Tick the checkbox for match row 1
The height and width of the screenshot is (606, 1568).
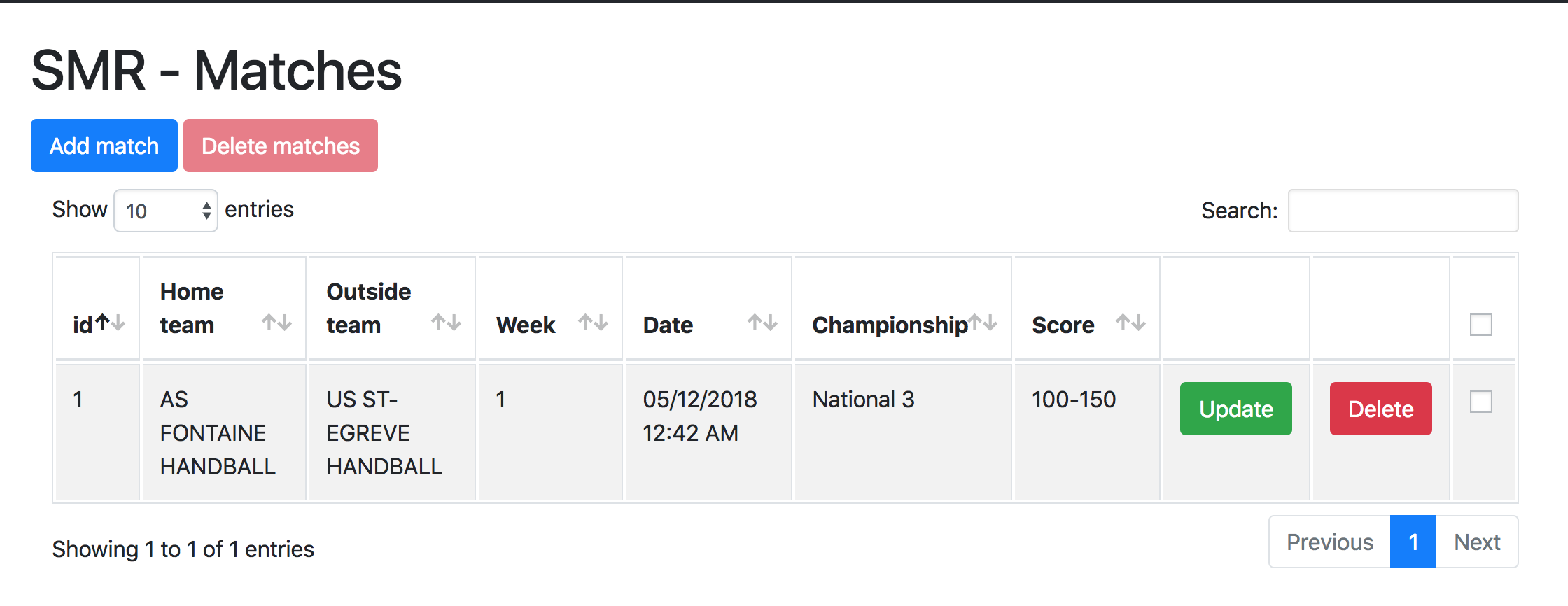point(1480,402)
